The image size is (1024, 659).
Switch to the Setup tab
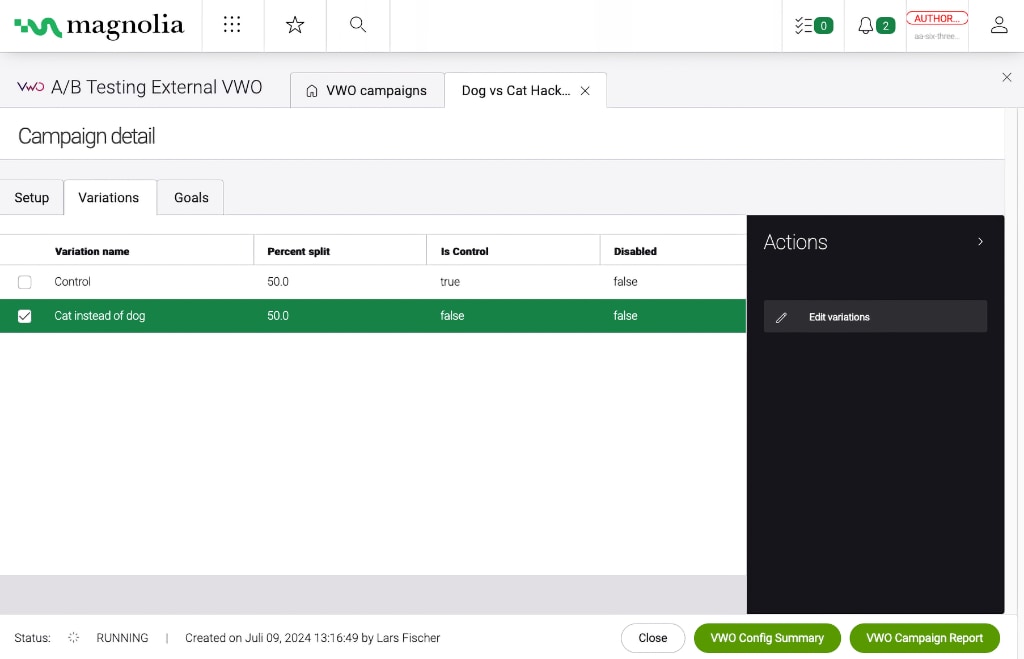32,198
